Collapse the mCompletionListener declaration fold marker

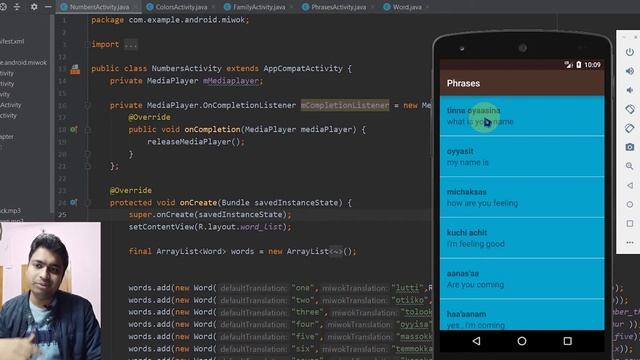(87, 105)
